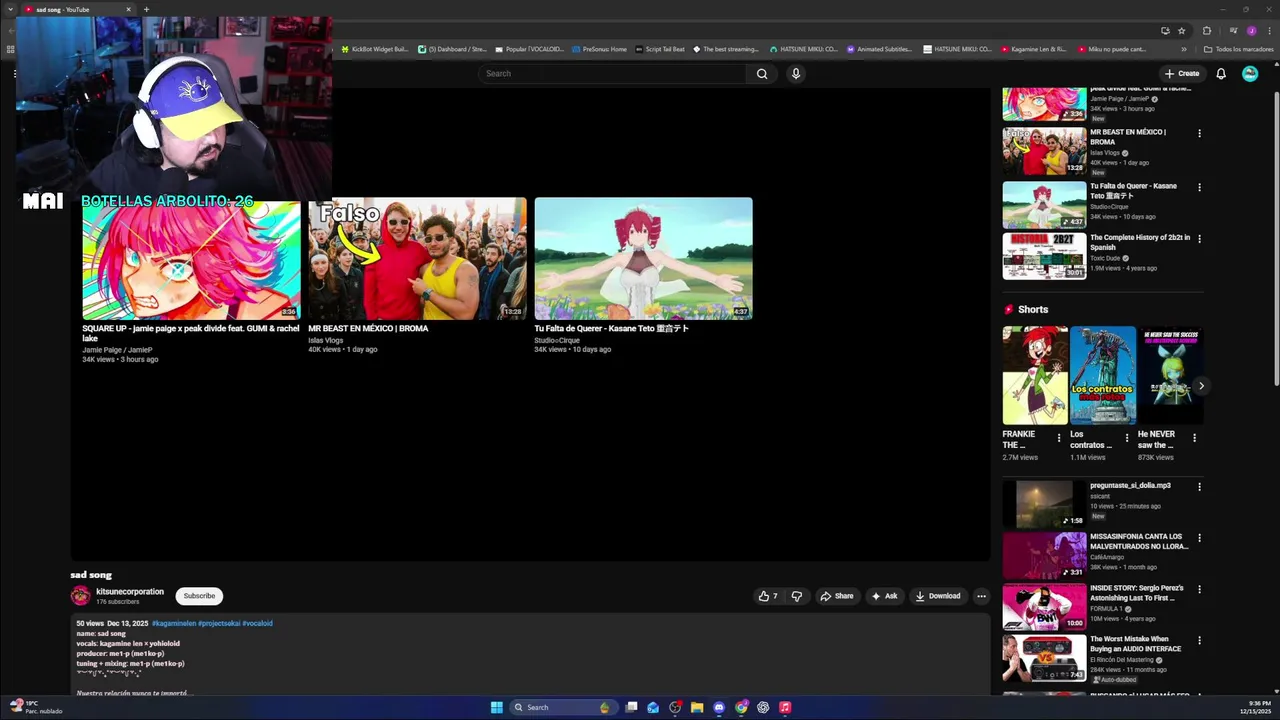This screenshot has height=720, width=1280.
Task: Open the FRANKIE short thumbnail
Action: point(1035,375)
